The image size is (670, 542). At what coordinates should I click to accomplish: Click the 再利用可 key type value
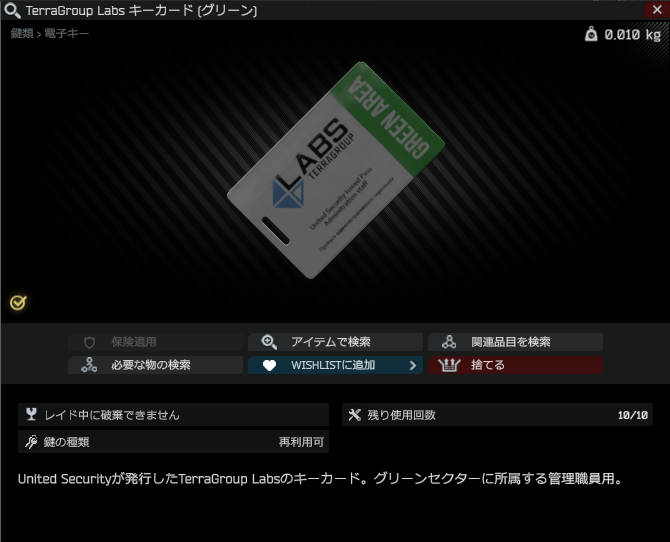coord(301,442)
